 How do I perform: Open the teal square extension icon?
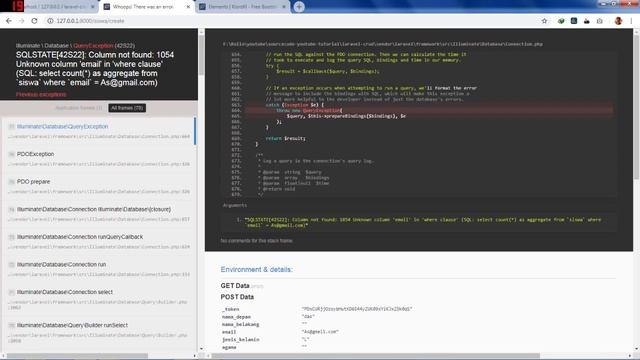(574, 21)
